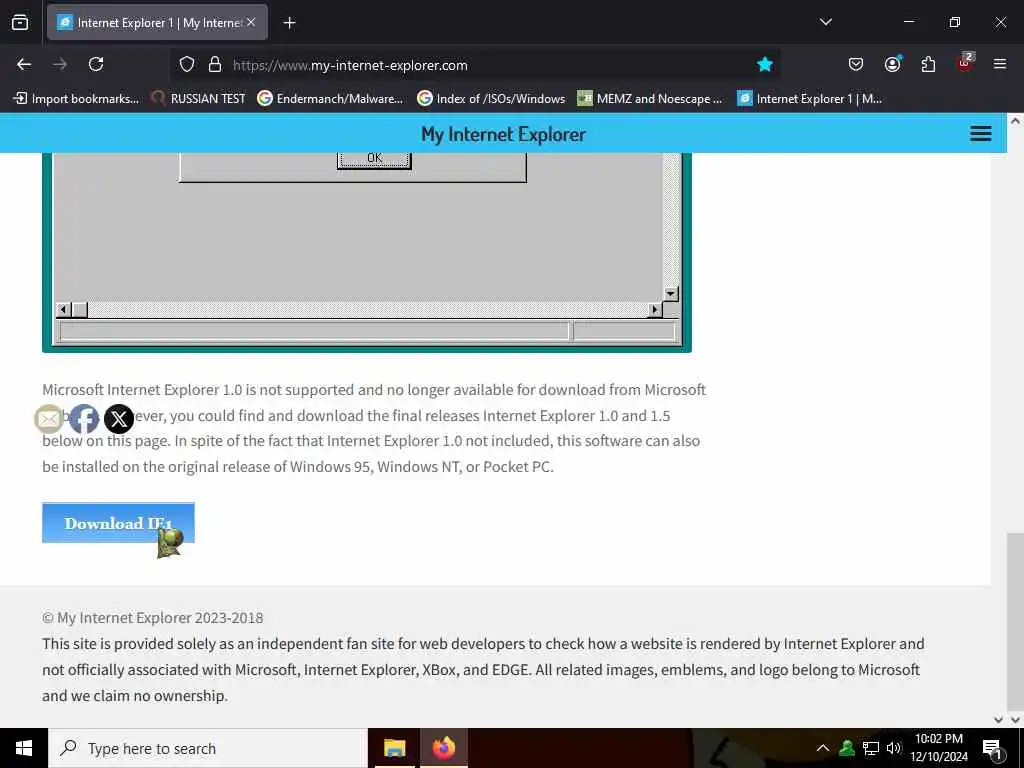The height and width of the screenshot is (768, 1024).
Task: Click the My Internet Explorer site title
Action: pyautogui.click(x=503, y=134)
